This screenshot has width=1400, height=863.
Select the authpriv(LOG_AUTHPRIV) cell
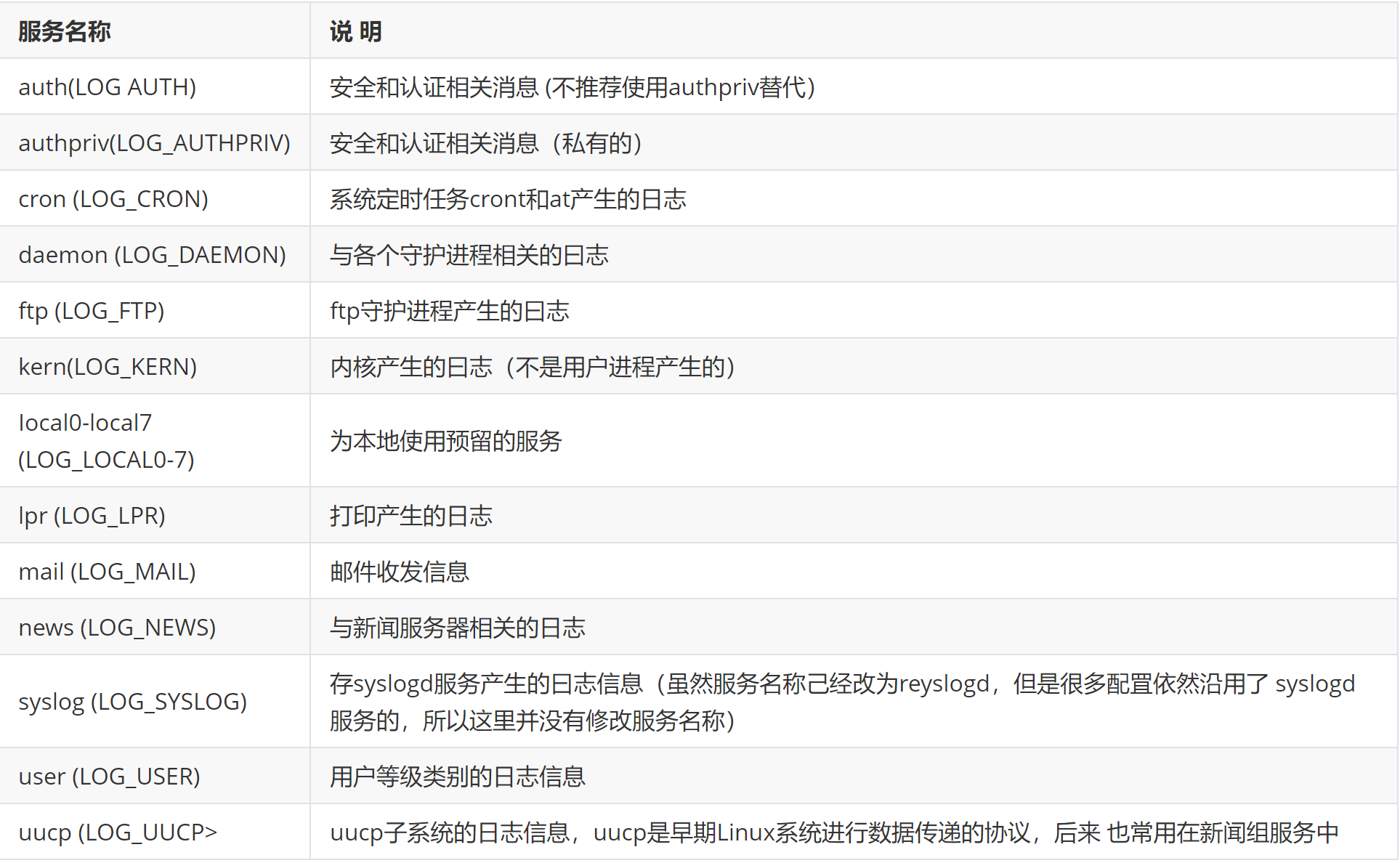pos(154,143)
